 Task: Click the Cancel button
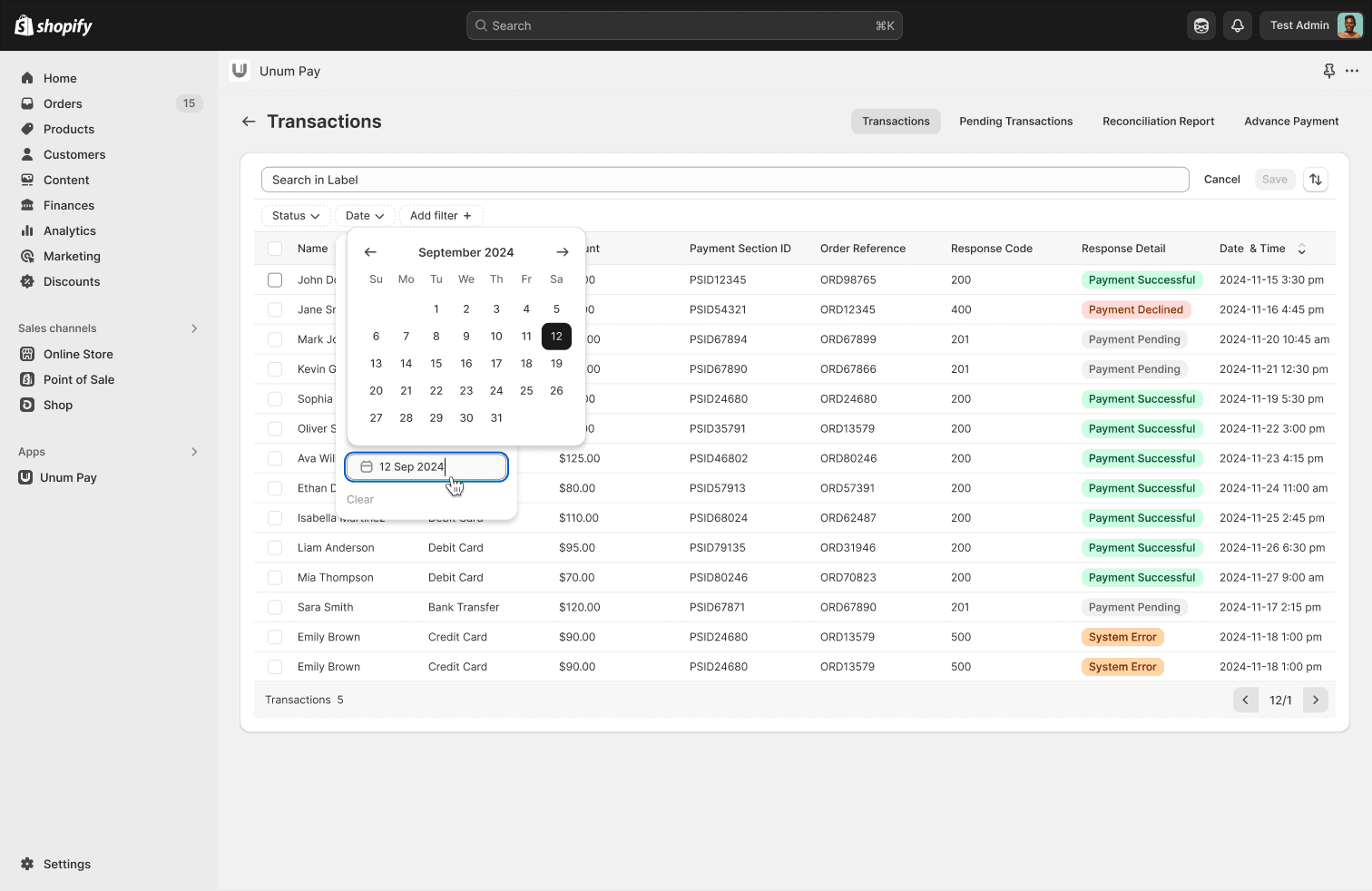pos(1221,180)
